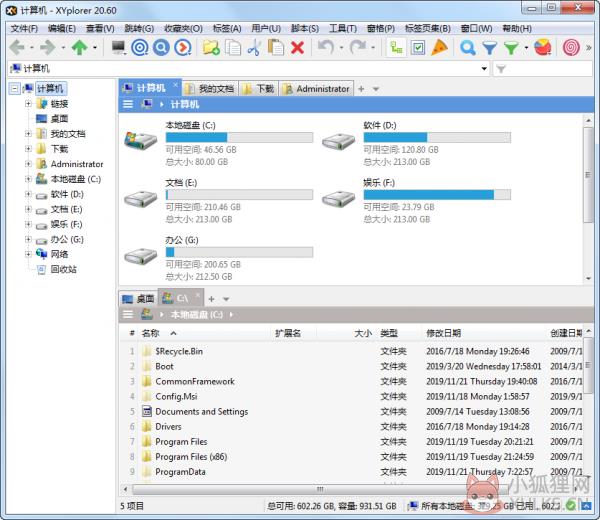Switch to the 下載 tab
This screenshot has height=520, width=600.
pos(259,89)
